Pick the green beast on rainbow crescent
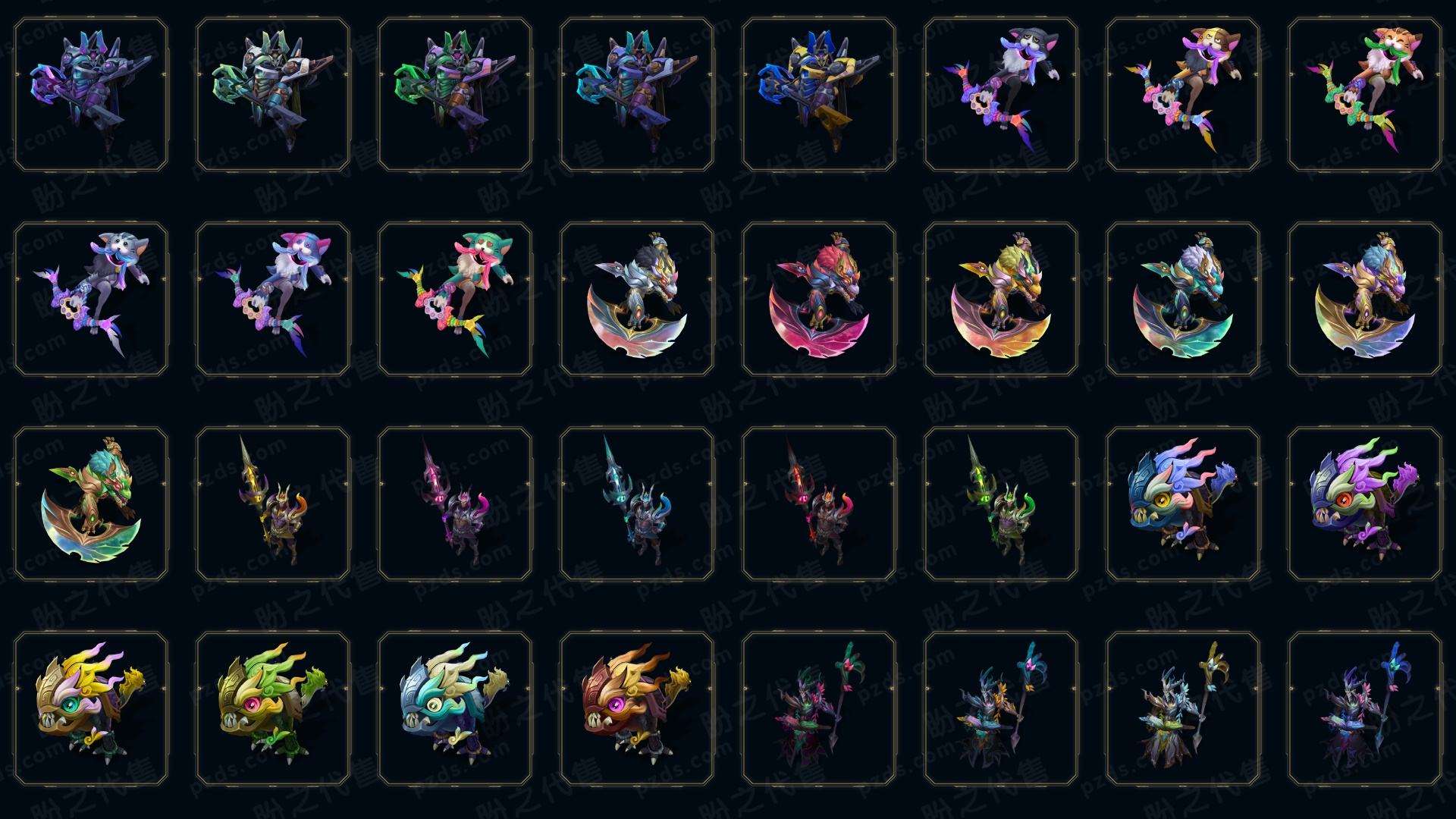 point(91,504)
